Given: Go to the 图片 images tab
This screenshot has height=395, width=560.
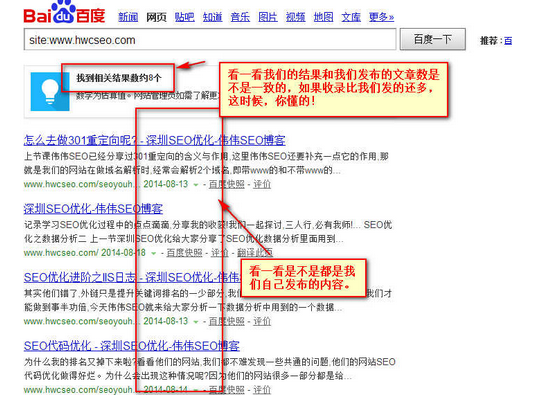Looking at the screenshot, I should pyautogui.click(x=268, y=17).
